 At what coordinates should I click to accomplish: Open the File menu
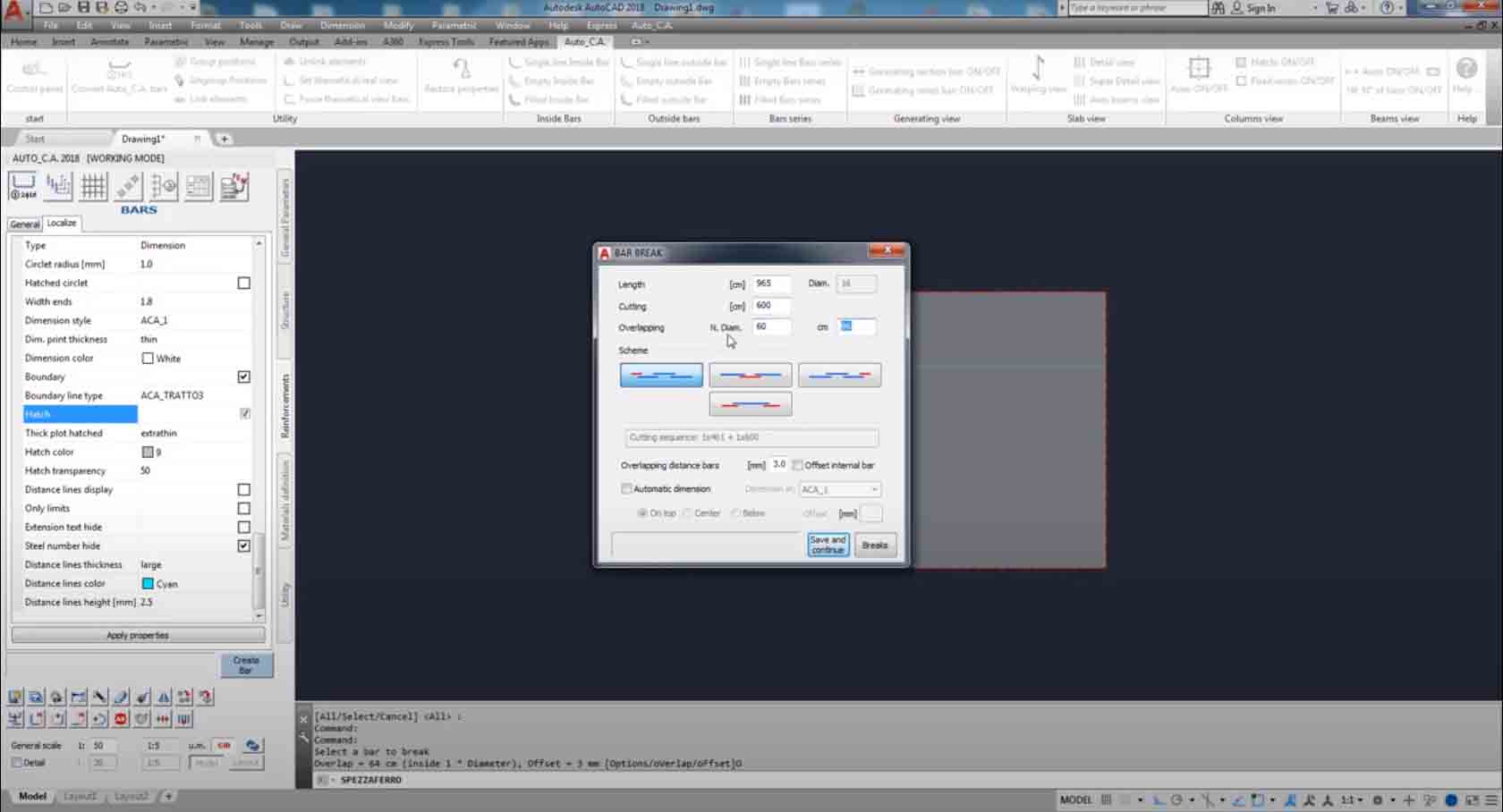(50, 25)
